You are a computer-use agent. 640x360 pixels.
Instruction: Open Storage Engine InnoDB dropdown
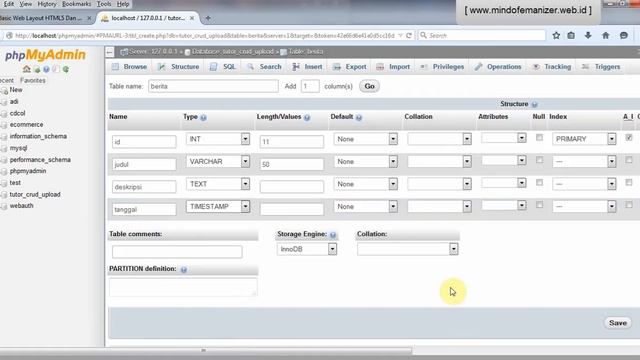307,249
